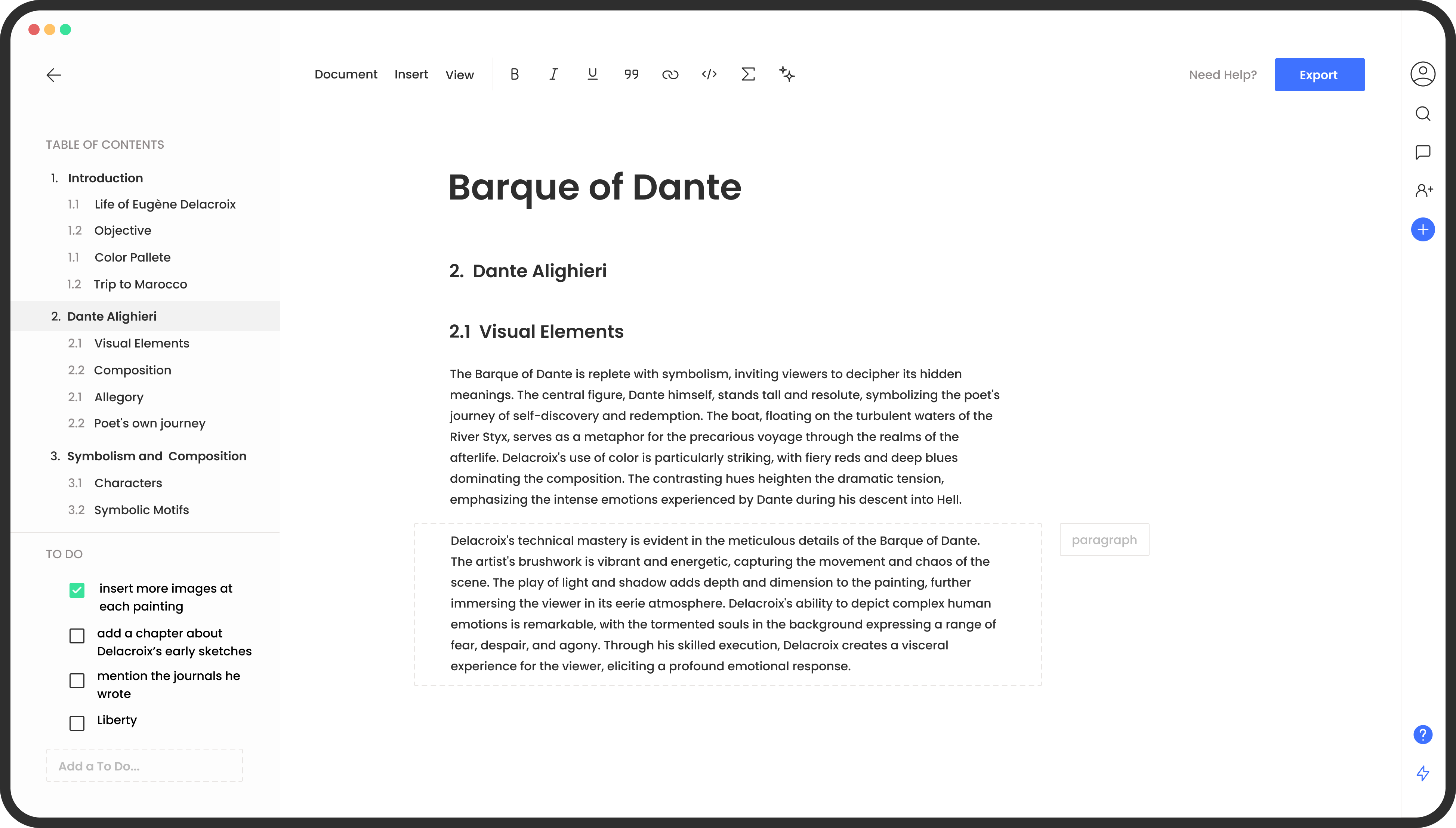Viewport: 1456px width, 828px height.
Task: Open the Document menu
Action: pyautogui.click(x=346, y=74)
